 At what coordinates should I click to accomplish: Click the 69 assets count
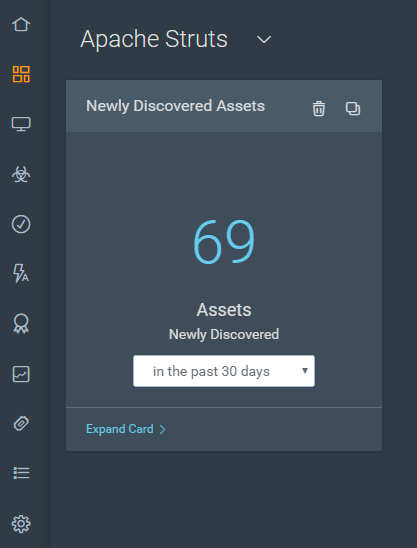224,241
